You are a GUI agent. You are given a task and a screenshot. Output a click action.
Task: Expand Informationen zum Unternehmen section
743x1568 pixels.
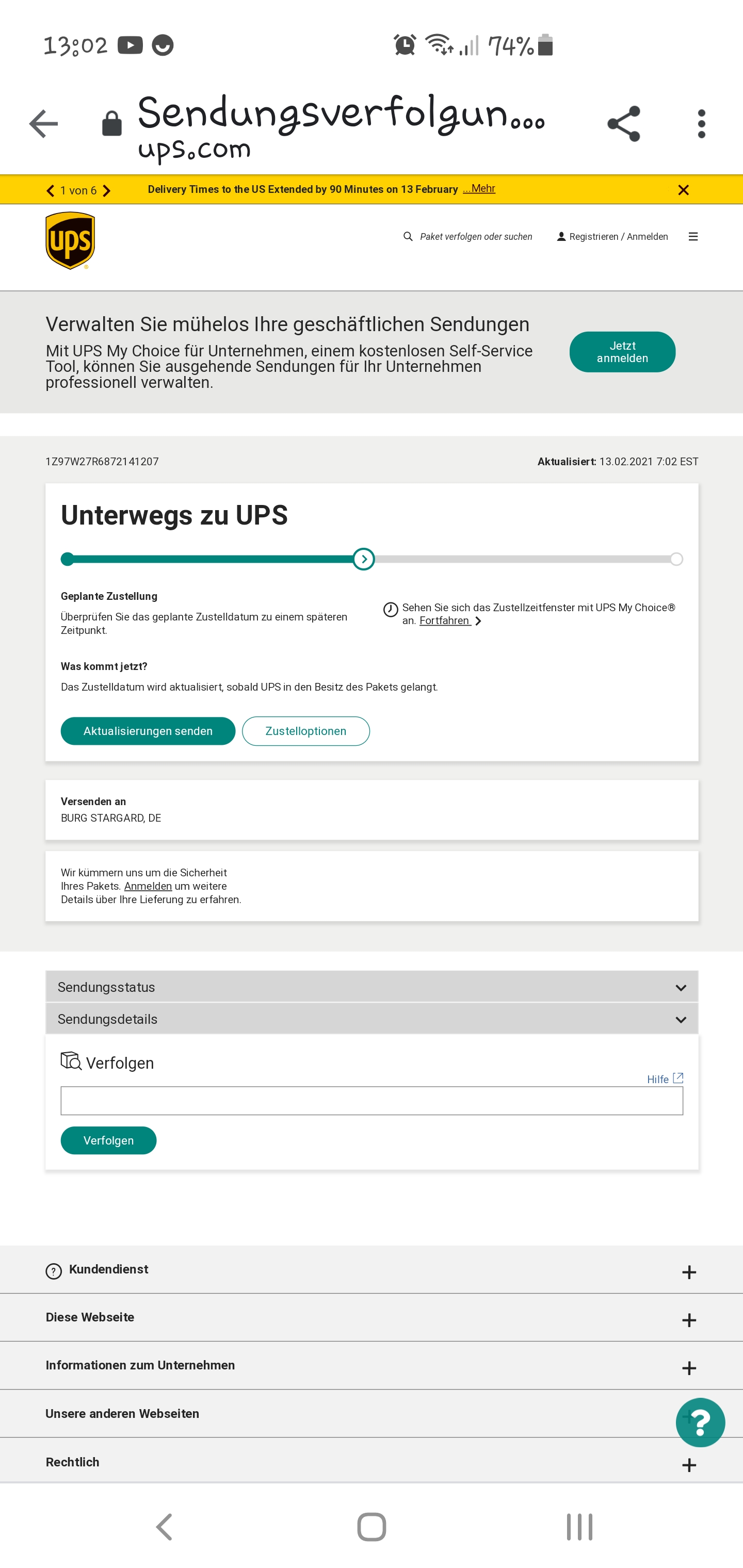(x=372, y=1365)
